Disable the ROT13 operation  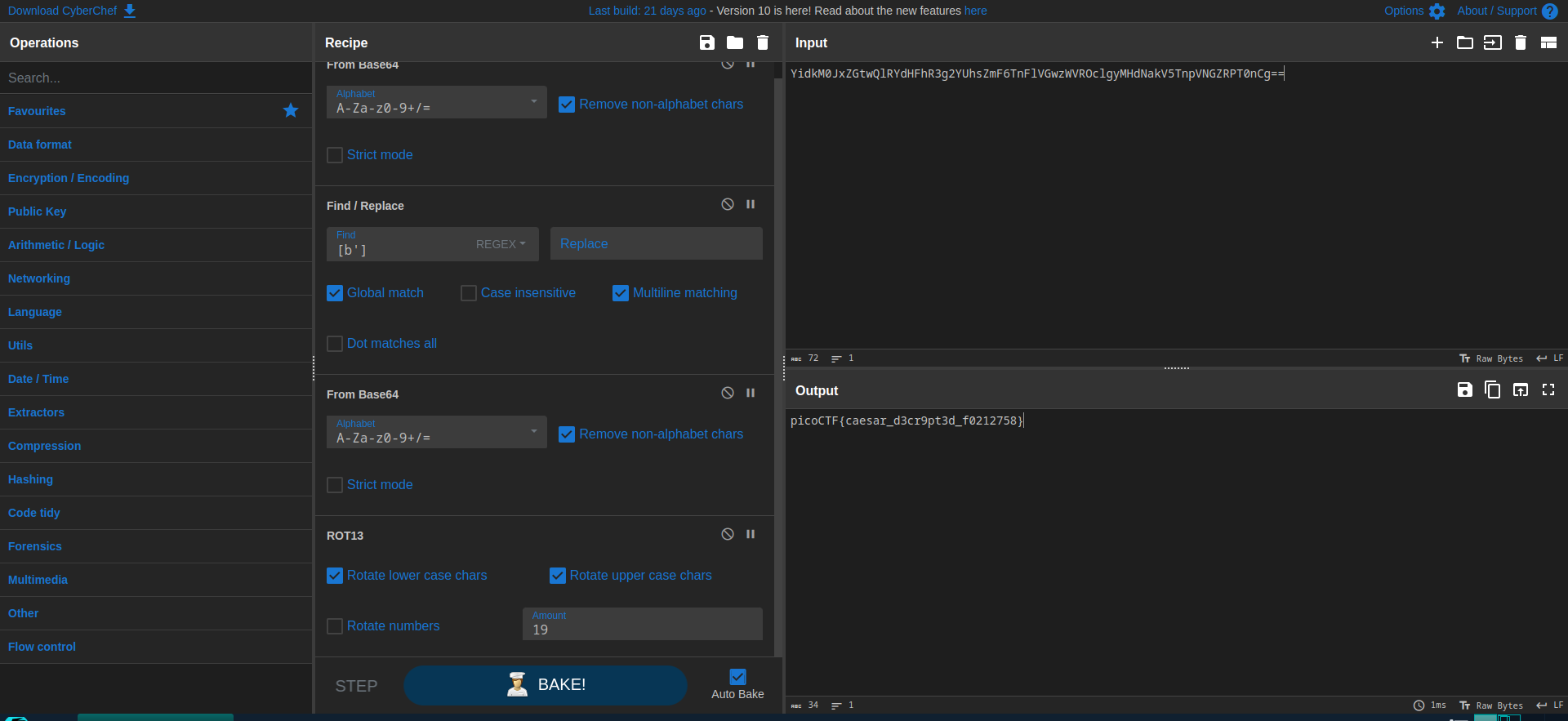click(728, 534)
